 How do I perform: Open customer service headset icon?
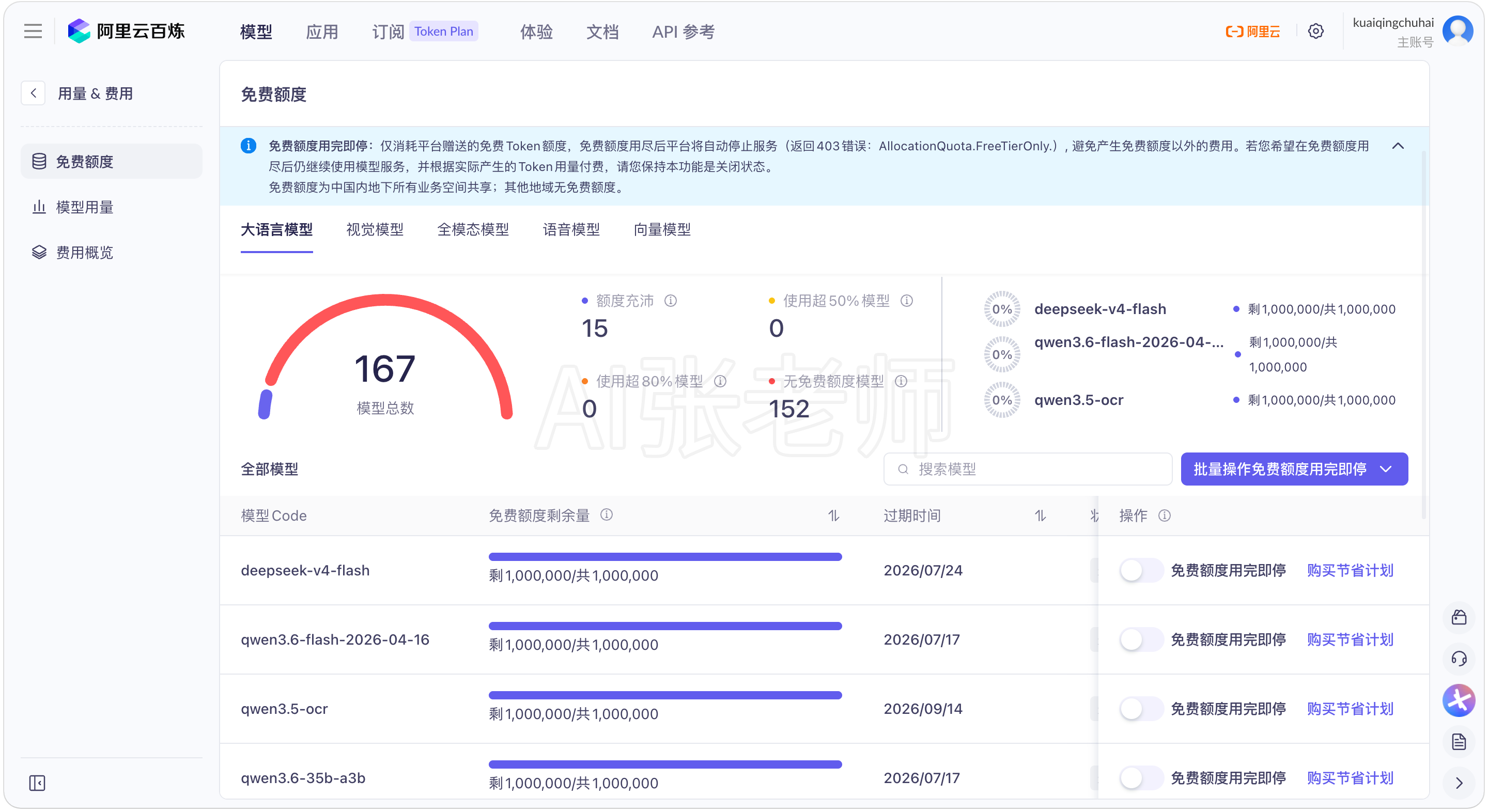[1459, 659]
